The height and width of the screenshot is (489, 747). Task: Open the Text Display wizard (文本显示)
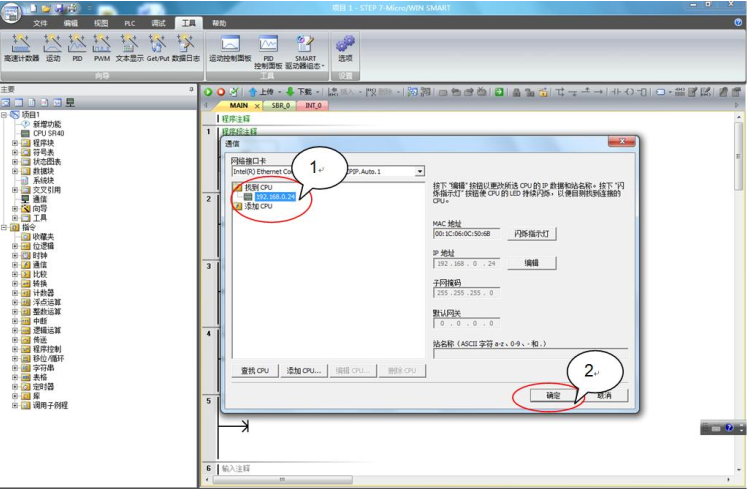click(129, 48)
